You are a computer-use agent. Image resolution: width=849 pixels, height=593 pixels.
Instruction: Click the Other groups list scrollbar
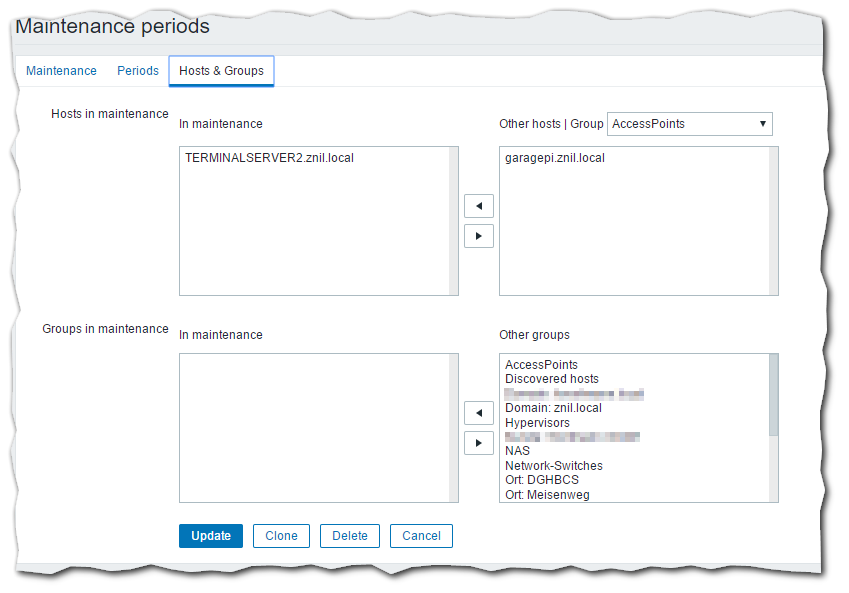(x=773, y=395)
